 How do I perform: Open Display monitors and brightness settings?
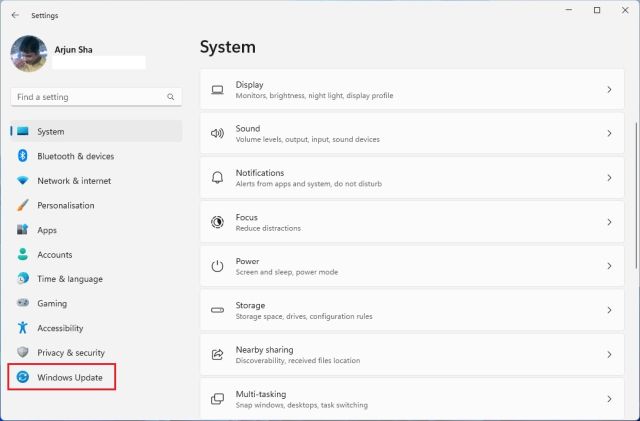(x=412, y=89)
